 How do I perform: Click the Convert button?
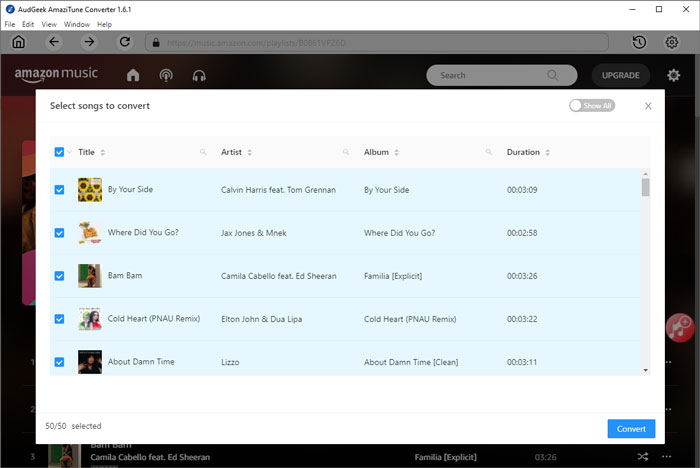pos(631,429)
